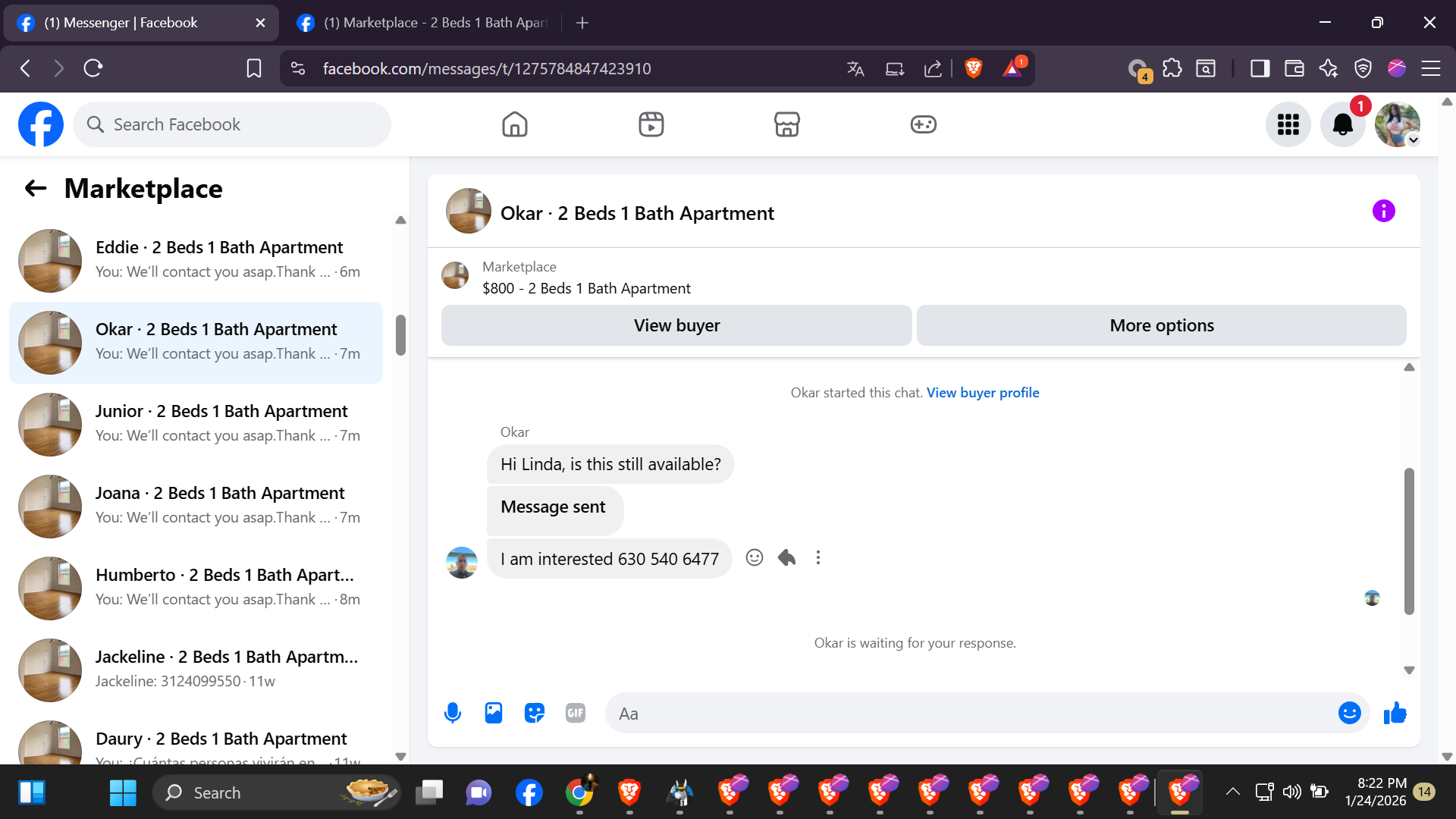This screenshot has width=1456, height=819.
Task: Attach a photo using the image icon
Action: [x=494, y=713]
